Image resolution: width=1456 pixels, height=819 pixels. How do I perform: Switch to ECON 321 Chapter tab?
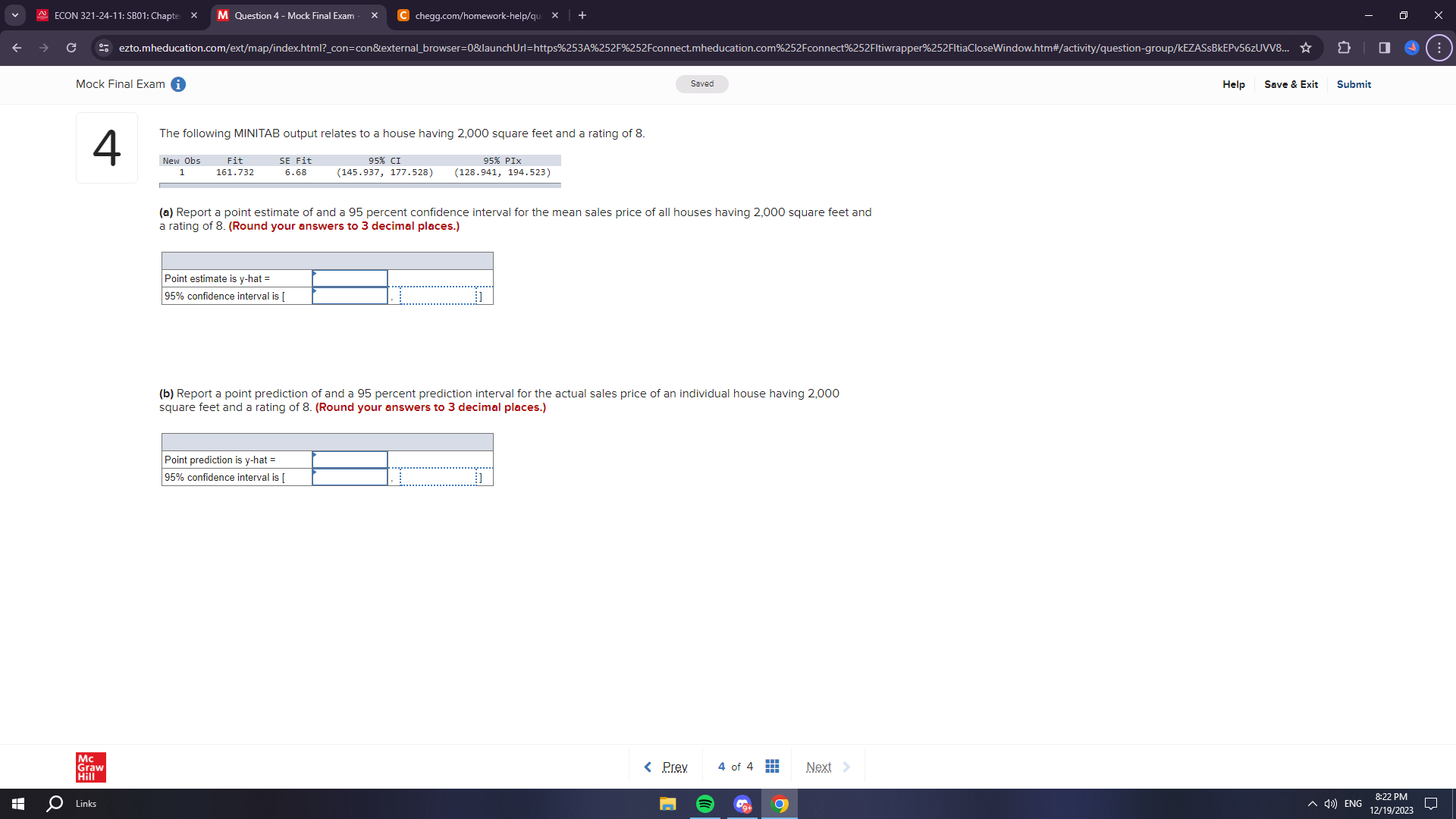(x=116, y=15)
